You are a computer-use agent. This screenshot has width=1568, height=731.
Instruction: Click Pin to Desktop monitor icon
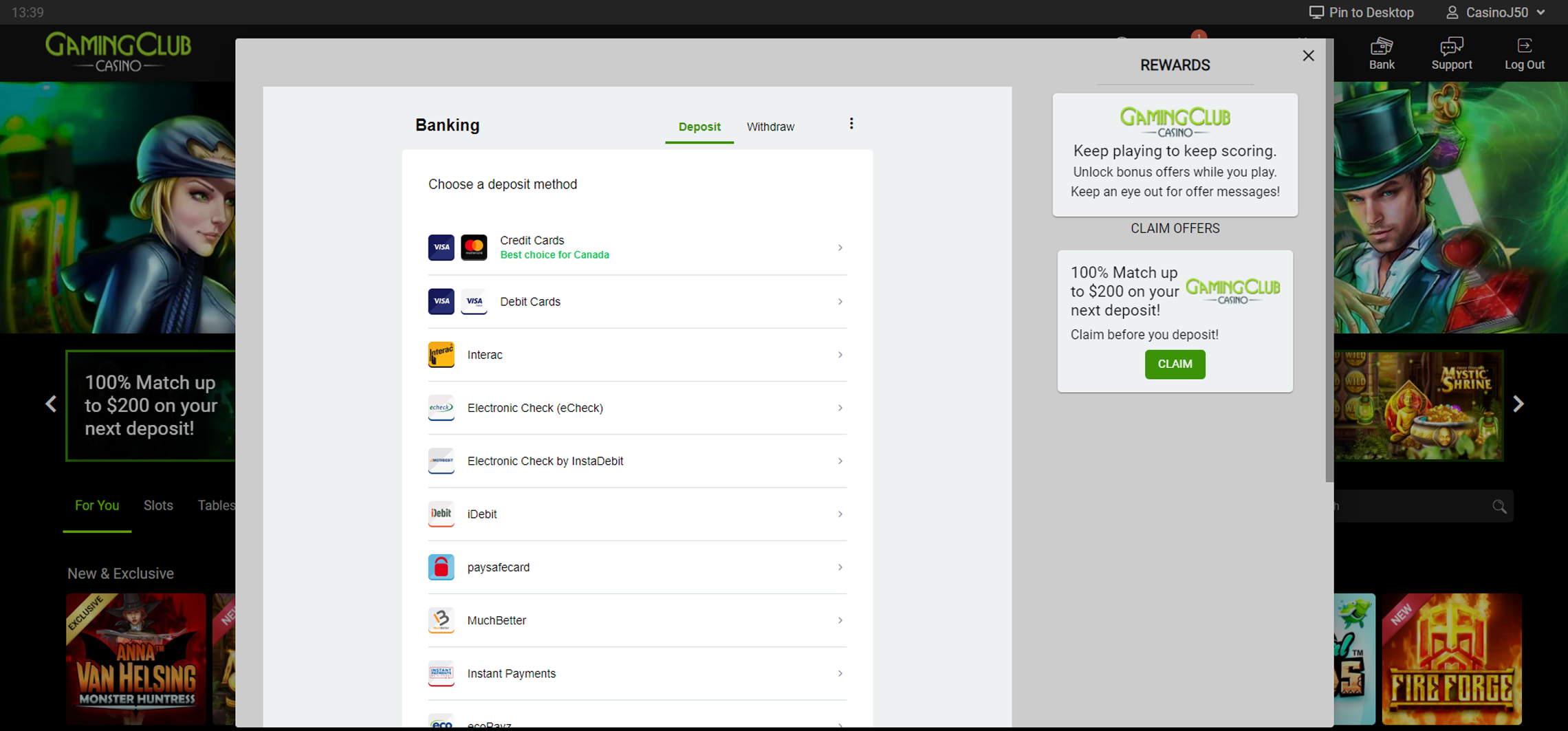(1316, 12)
